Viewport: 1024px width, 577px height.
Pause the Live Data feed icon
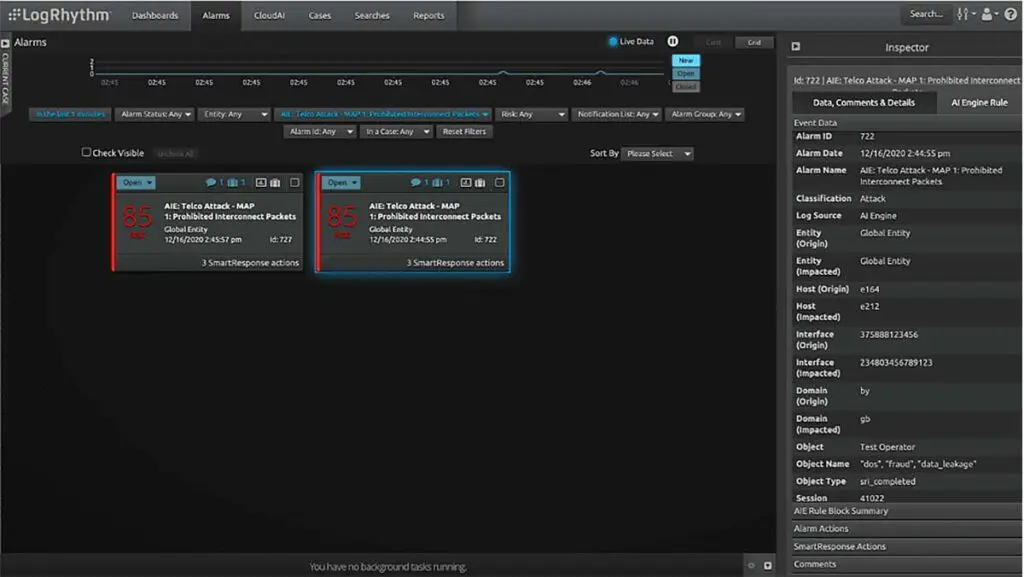coord(673,41)
